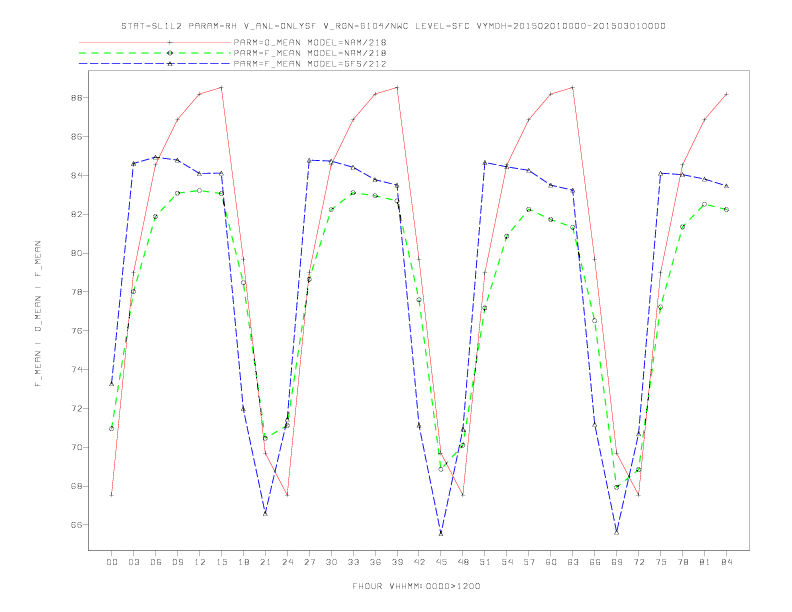Click the x-axis forecast hour label 48
This screenshot has height=612, width=792.
point(463,562)
